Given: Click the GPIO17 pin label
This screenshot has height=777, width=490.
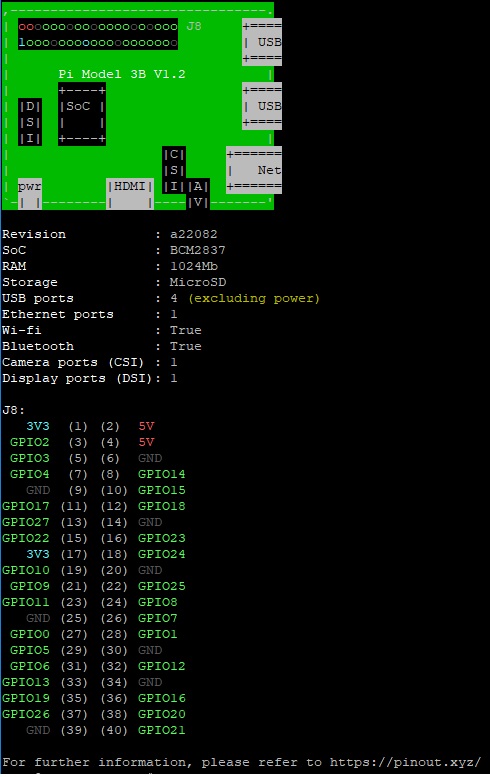Looking at the screenshot, I should [x=26, y=506].
